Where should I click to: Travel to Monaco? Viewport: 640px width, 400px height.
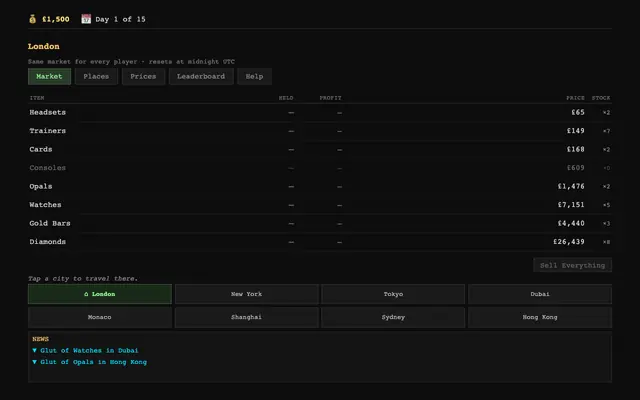100,317
